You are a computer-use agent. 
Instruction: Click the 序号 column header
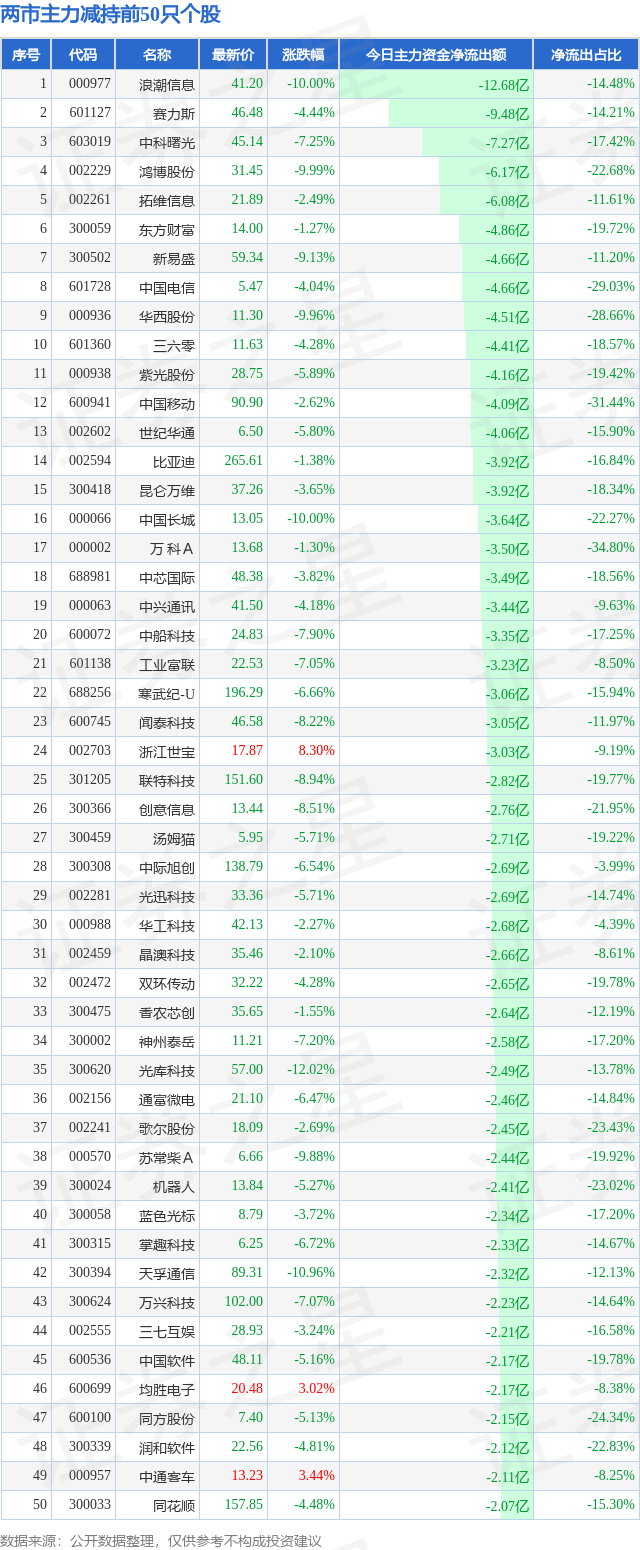[26, 55]
